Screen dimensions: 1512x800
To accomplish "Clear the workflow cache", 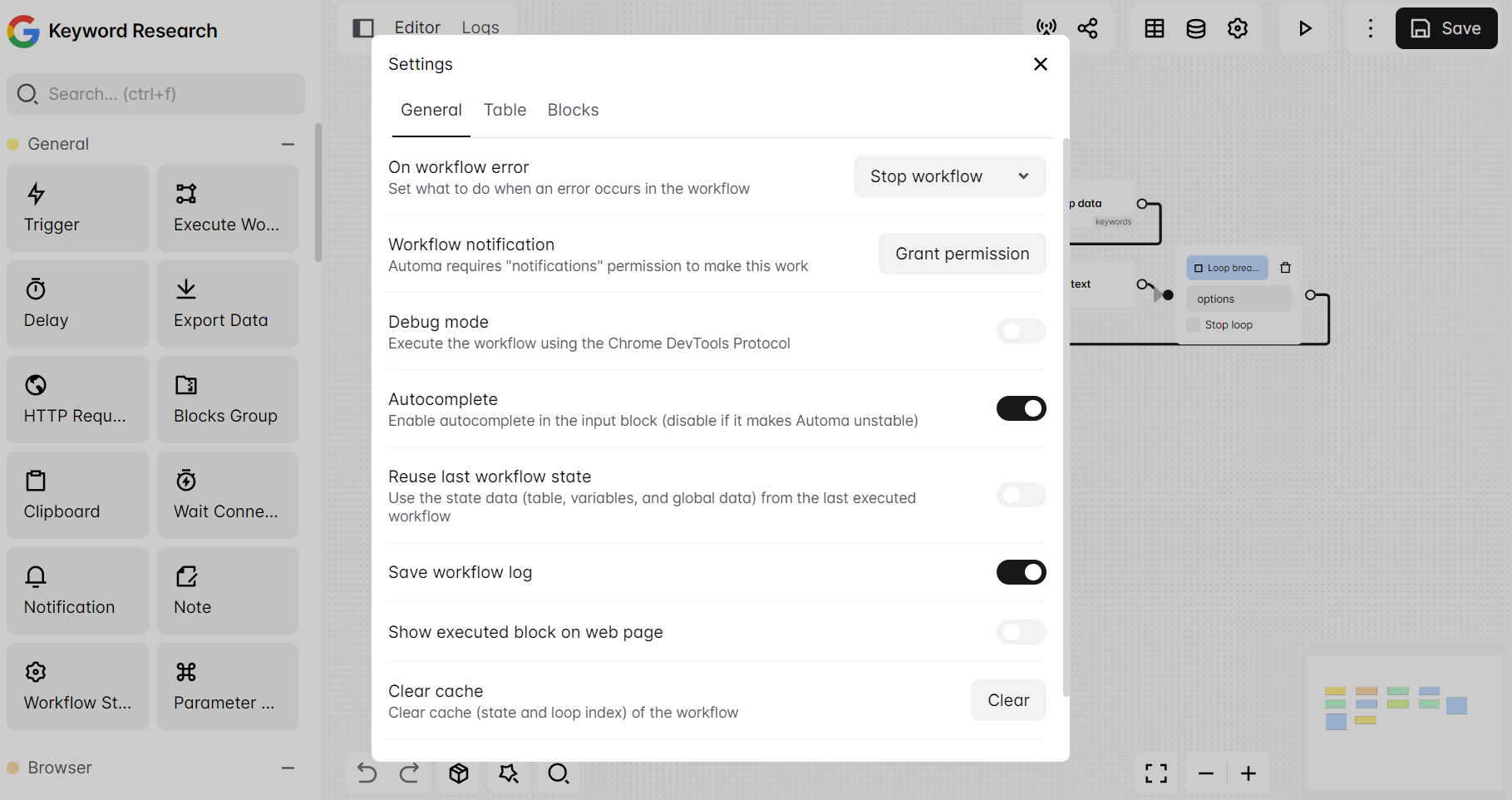I will coord(1008,700).
